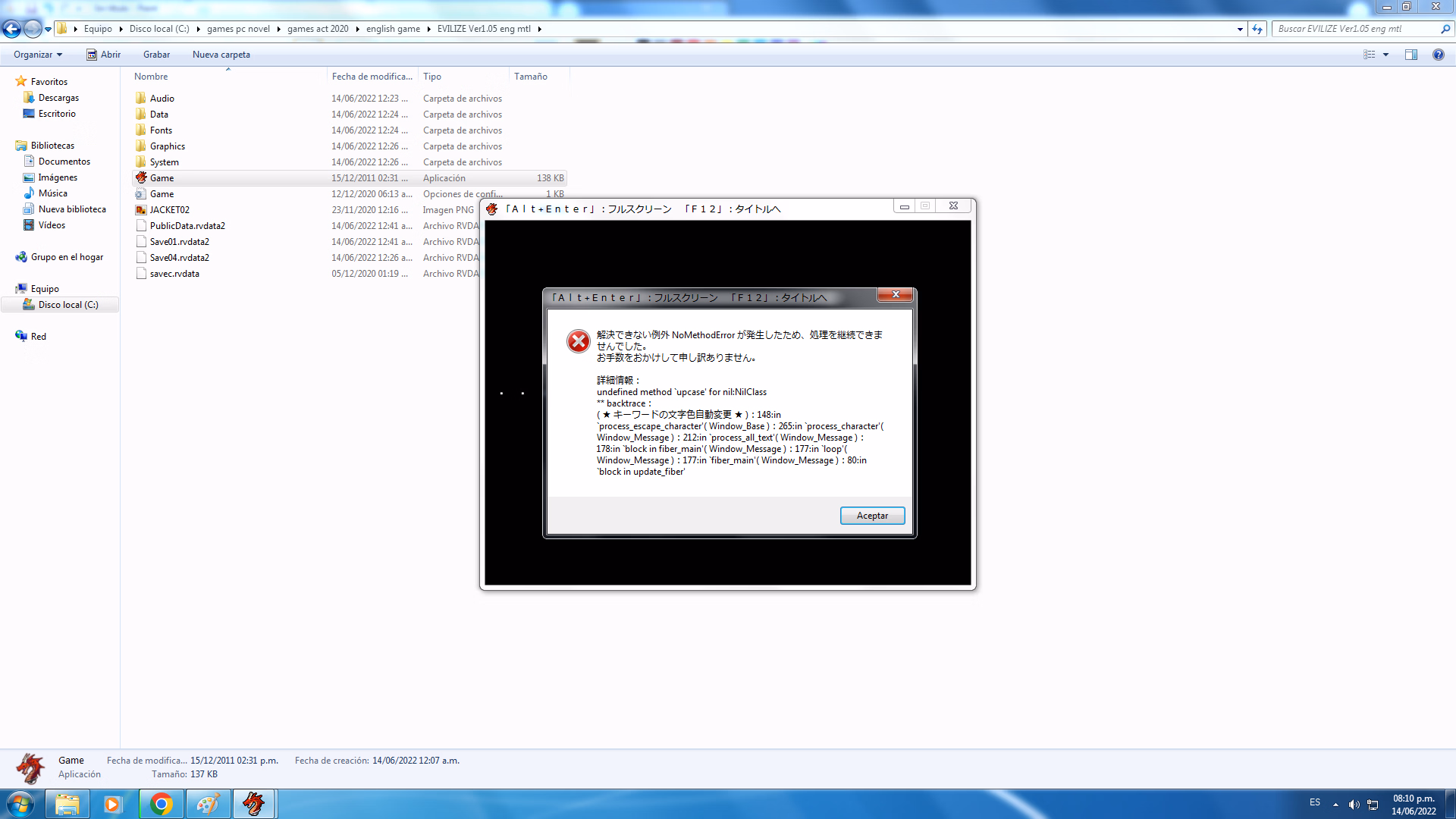1456x819 pixels.
Task: Click the Chrome icon in the taskbar
Action: point(161,804)
